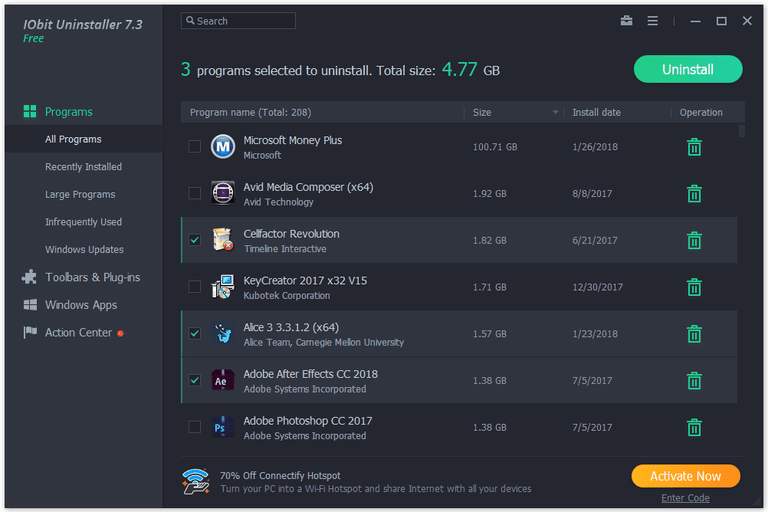
Task: Click the green Uninstall button
Action: (x=688, y=69)
